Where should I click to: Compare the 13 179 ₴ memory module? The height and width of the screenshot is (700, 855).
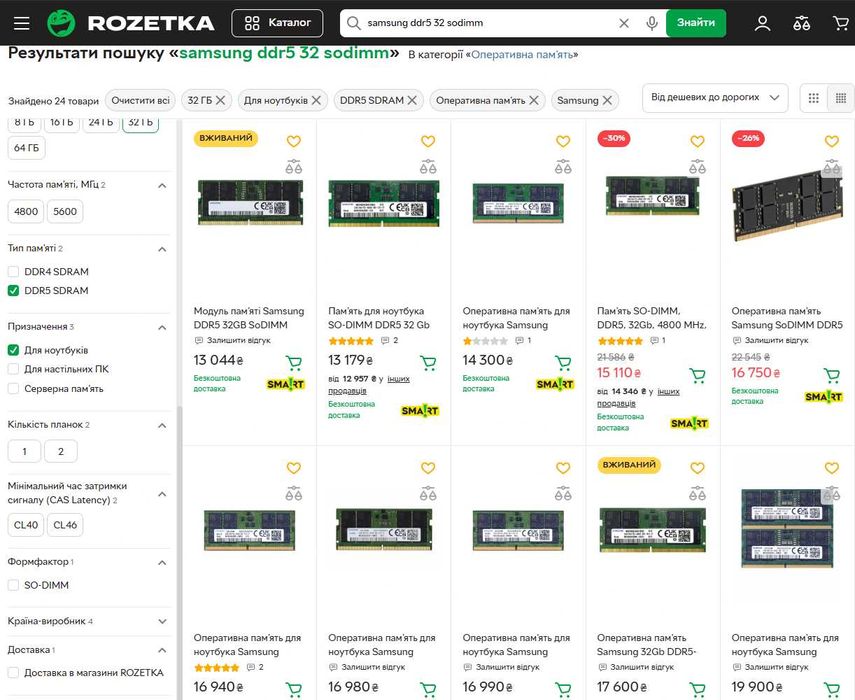[x=428, y=167]
